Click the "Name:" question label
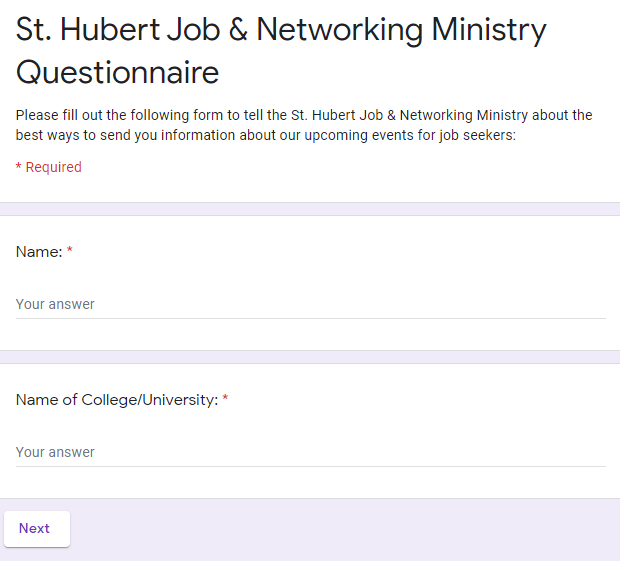The height and width of the screenshot is (561, 620). coord(39,252)
